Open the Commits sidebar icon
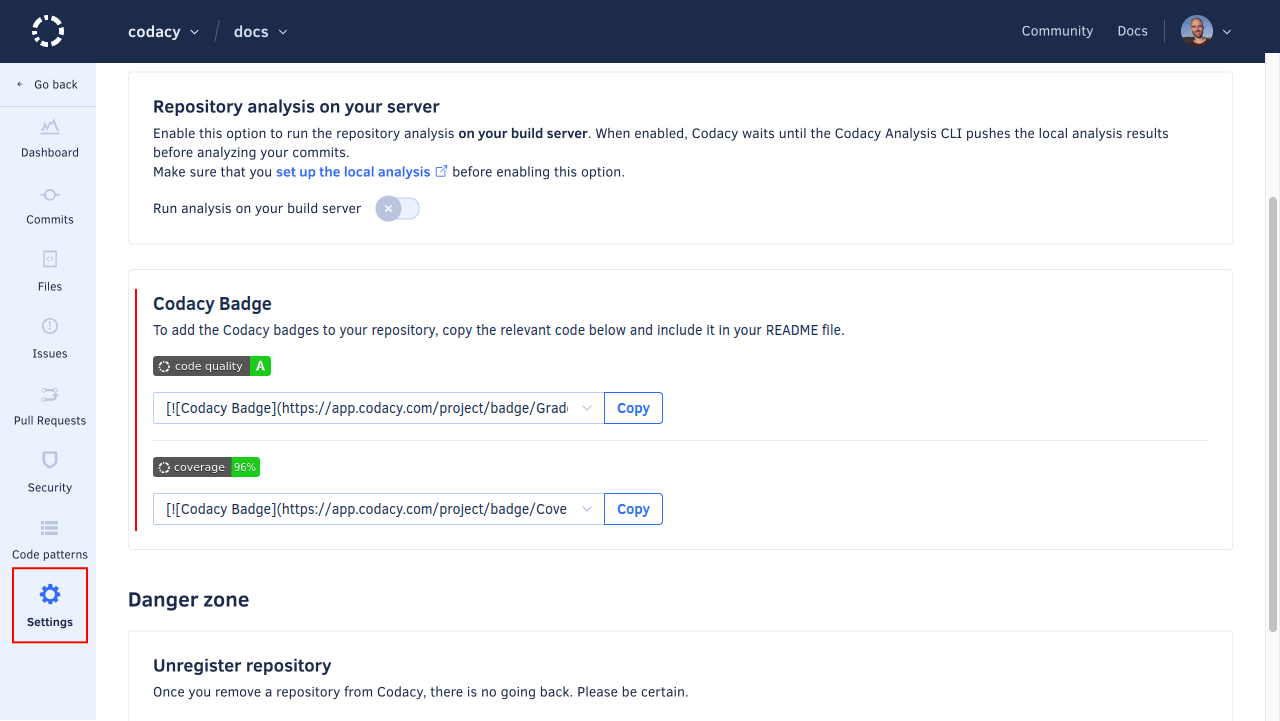 pyautogui.click(x=50, y=194)
